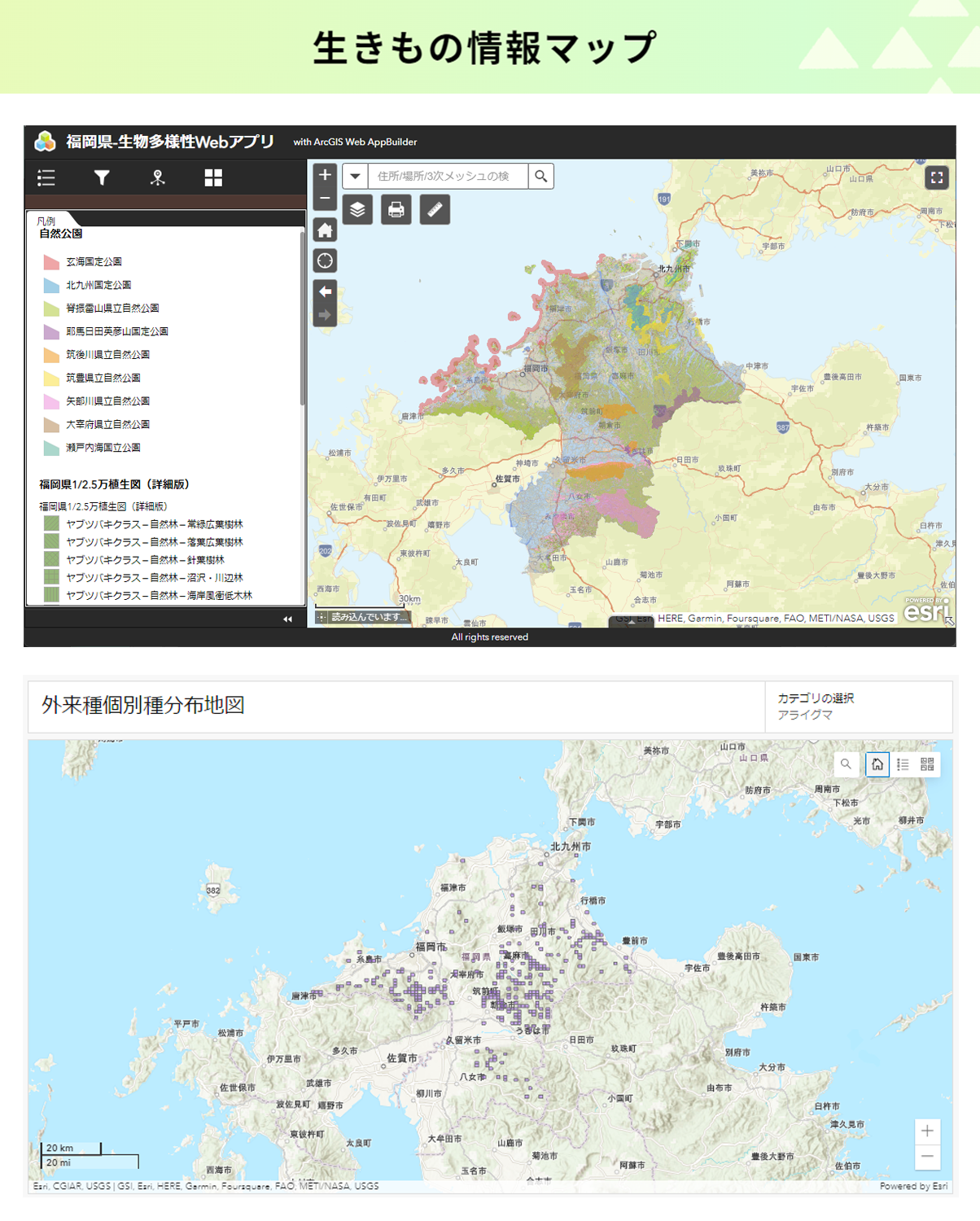Expand the search source dropdown arrow
Image resolution: width=980 pixels, height=1221 pixels.
(355, 177)
